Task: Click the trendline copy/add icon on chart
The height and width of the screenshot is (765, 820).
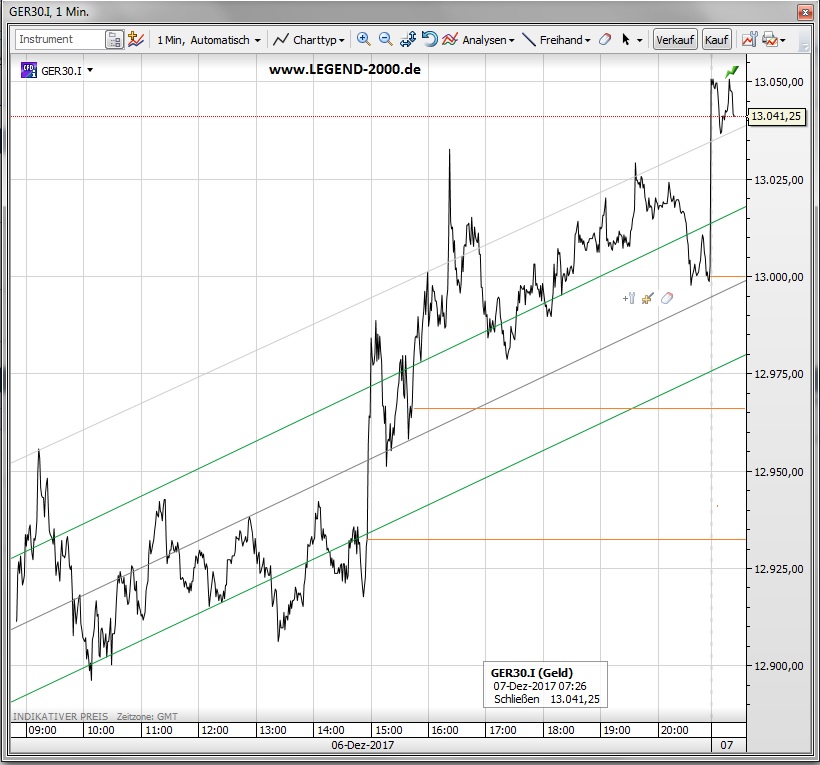Action: click(647, 298)
